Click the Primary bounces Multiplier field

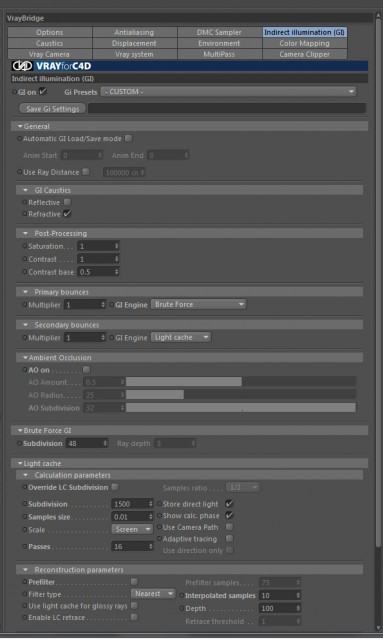pyautogui.click(x=85, y=305)
